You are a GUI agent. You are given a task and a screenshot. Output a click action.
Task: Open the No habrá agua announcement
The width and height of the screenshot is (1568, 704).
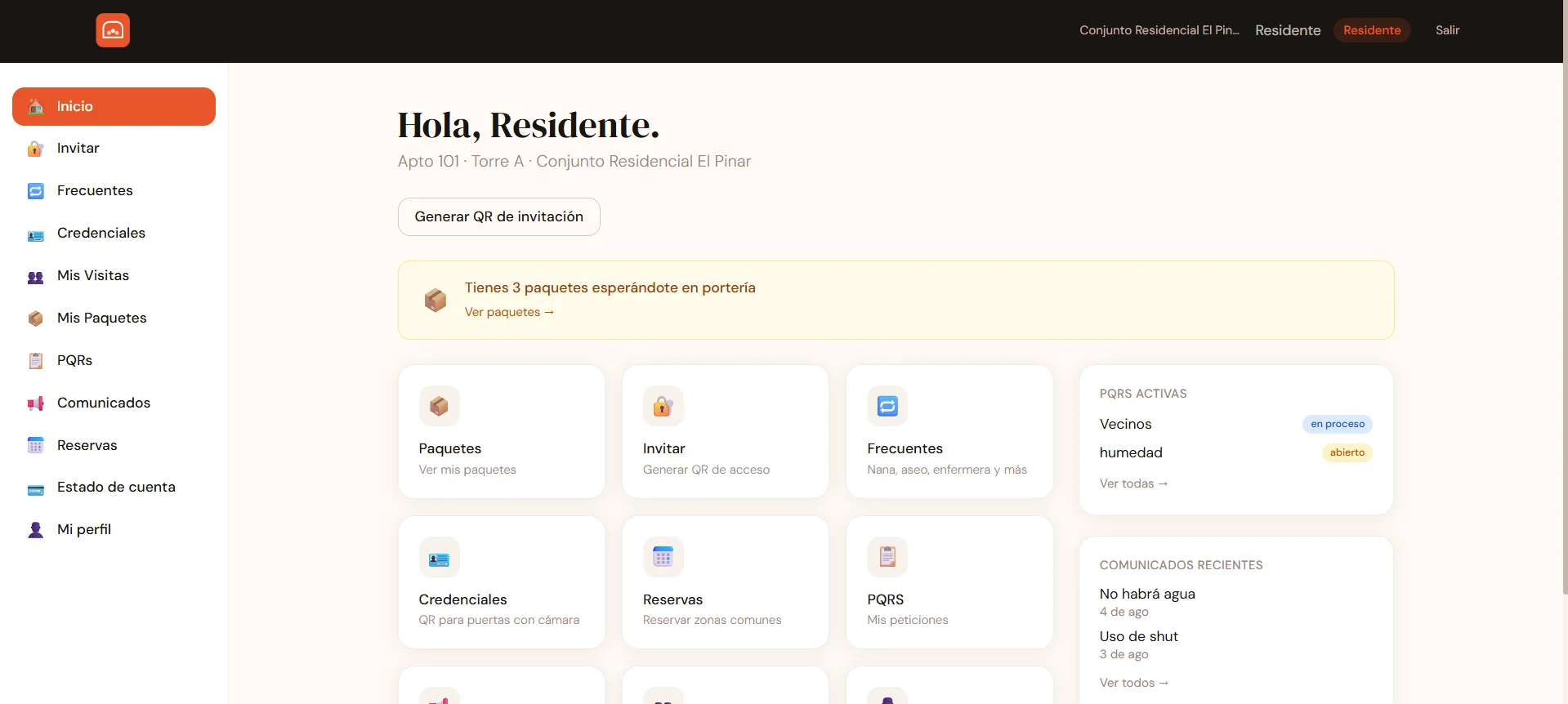tap(1147, 594)
